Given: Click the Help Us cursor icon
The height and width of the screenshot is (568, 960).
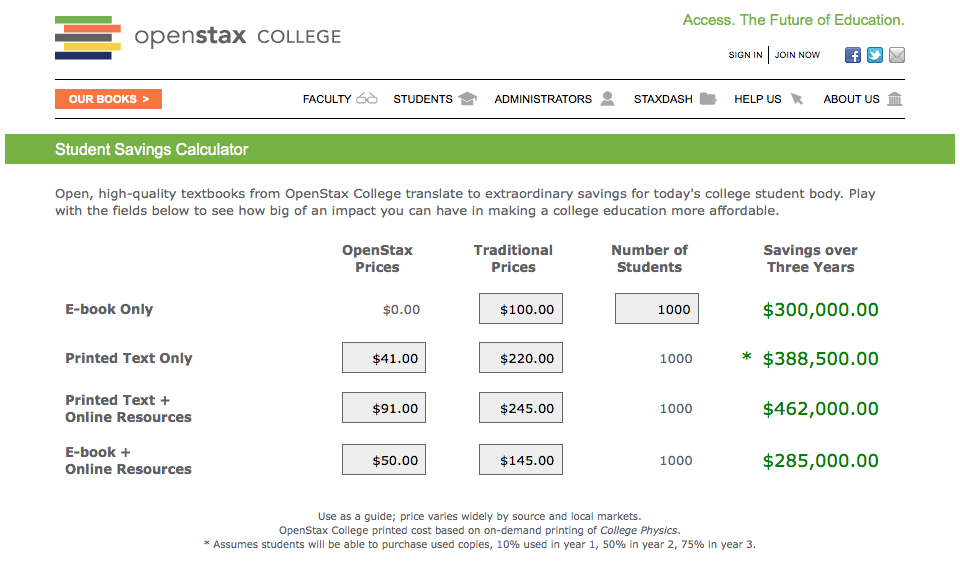Looking at the screenshot, I should click(x=797, y=99).
